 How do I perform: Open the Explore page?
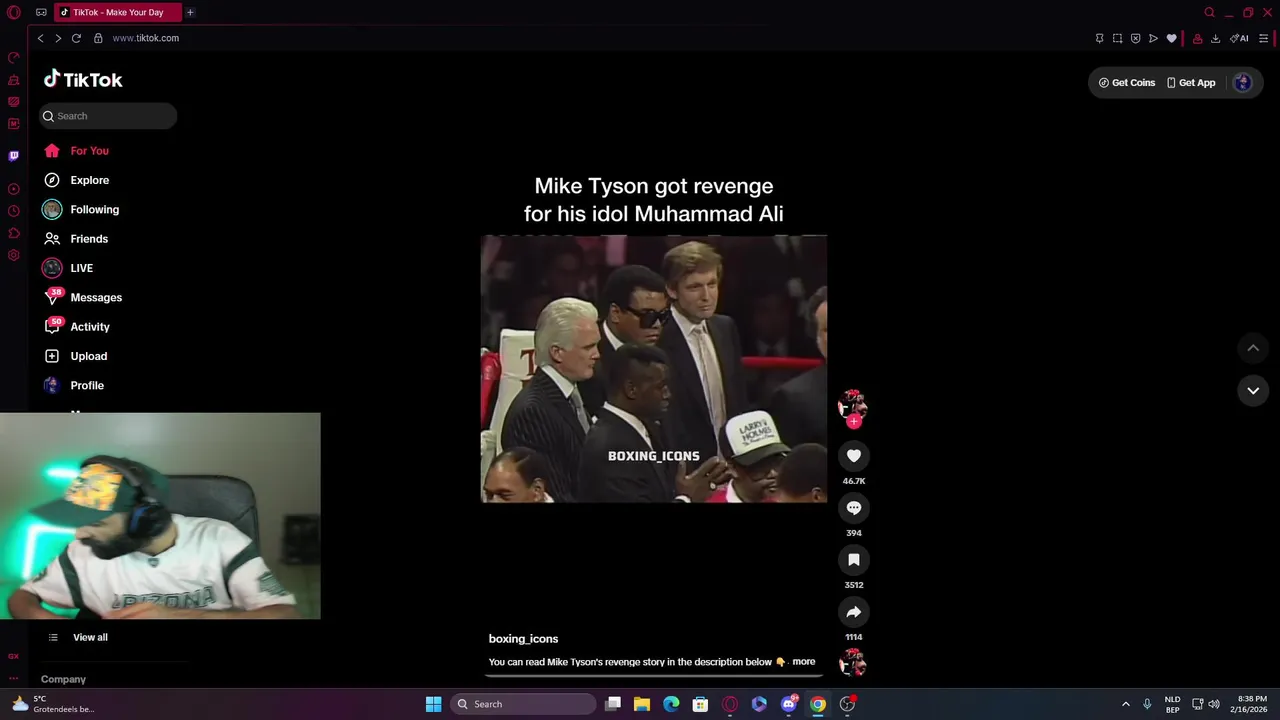(78, 180)
